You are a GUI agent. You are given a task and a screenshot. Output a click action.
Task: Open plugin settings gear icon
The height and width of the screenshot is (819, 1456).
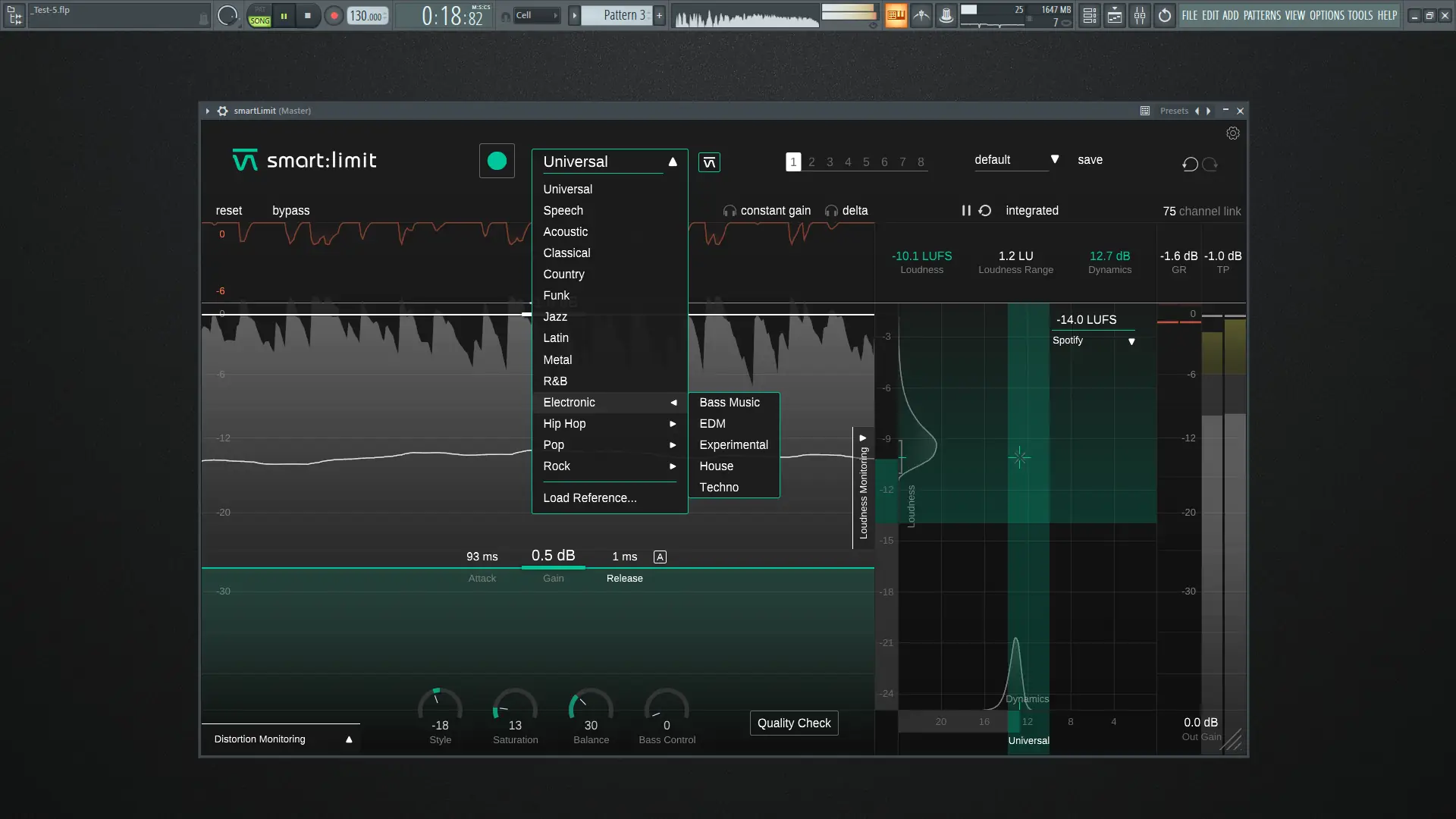tap(1233, 133)
